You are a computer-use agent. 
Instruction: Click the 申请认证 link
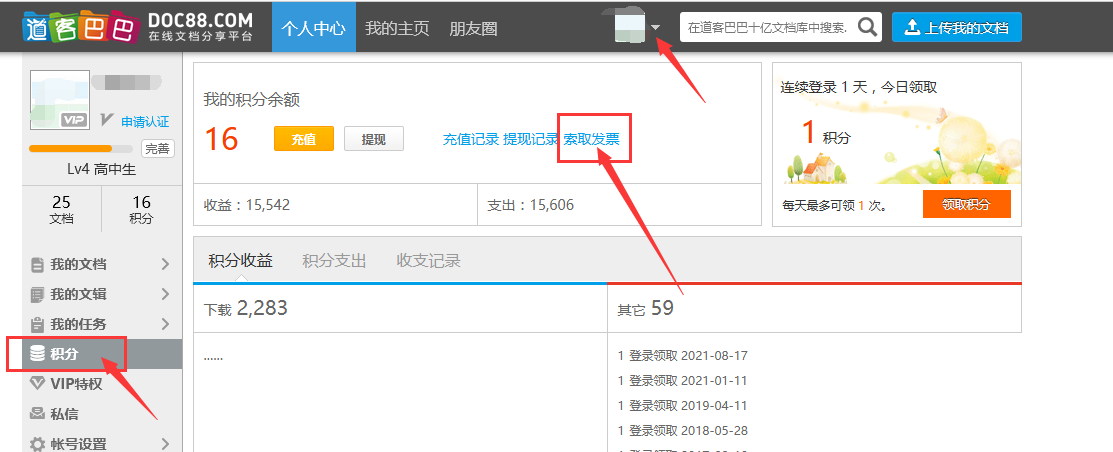pyautogui.click(x=145, y=122)
